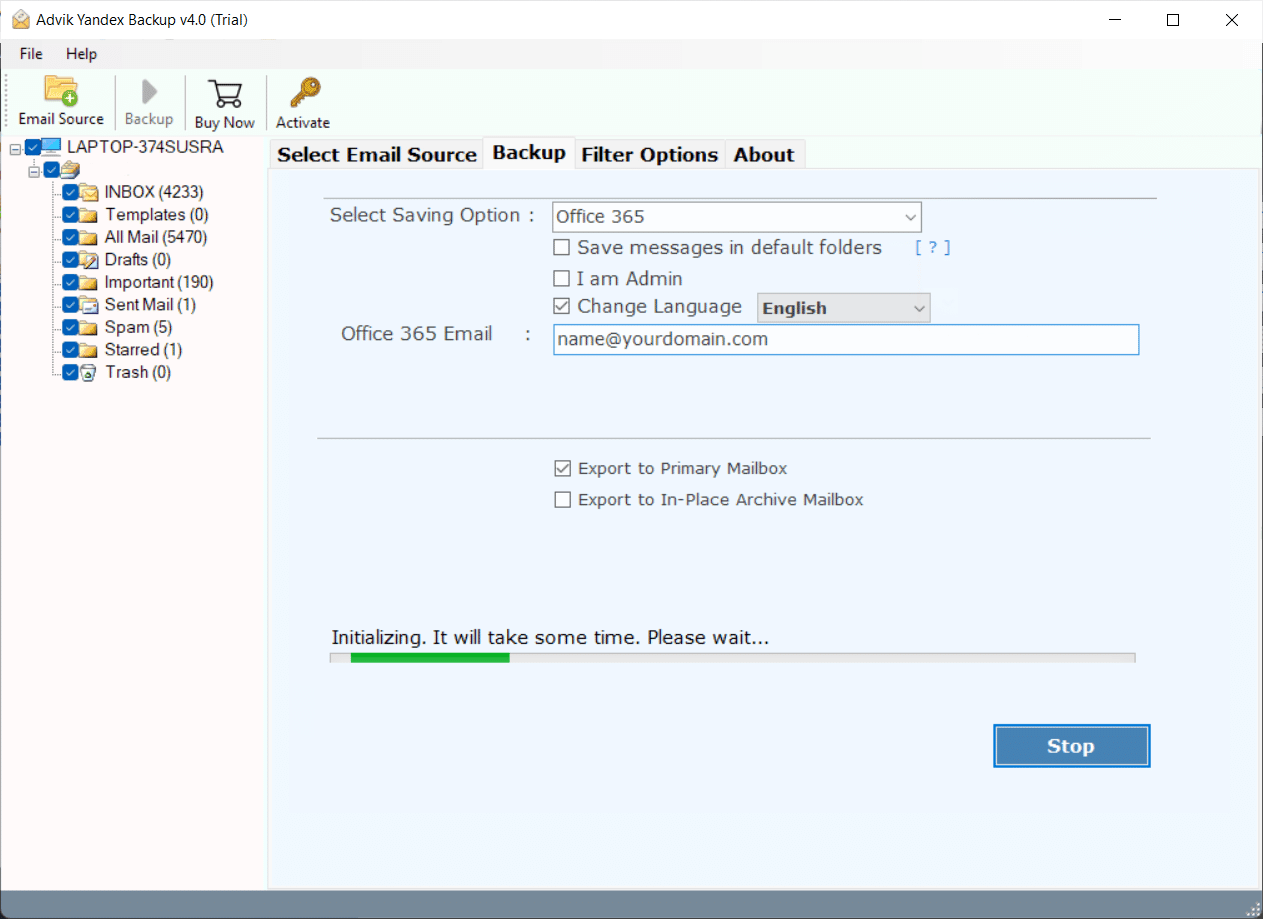The image size is (1263, 919).
Task: Uncheck the Spam folder checkbox
Action: [70, 327]
